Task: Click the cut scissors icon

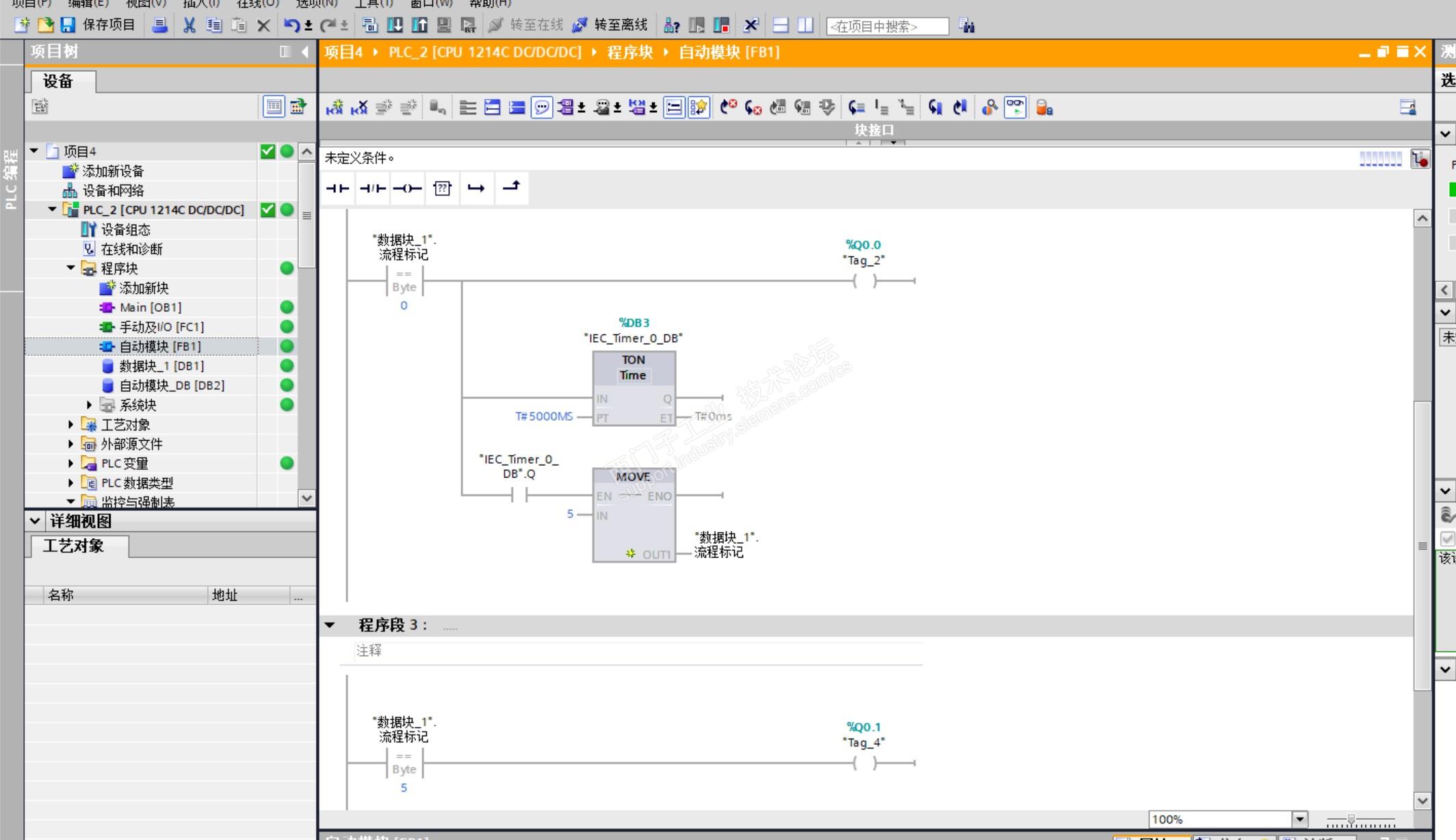Action: (189, 25)
